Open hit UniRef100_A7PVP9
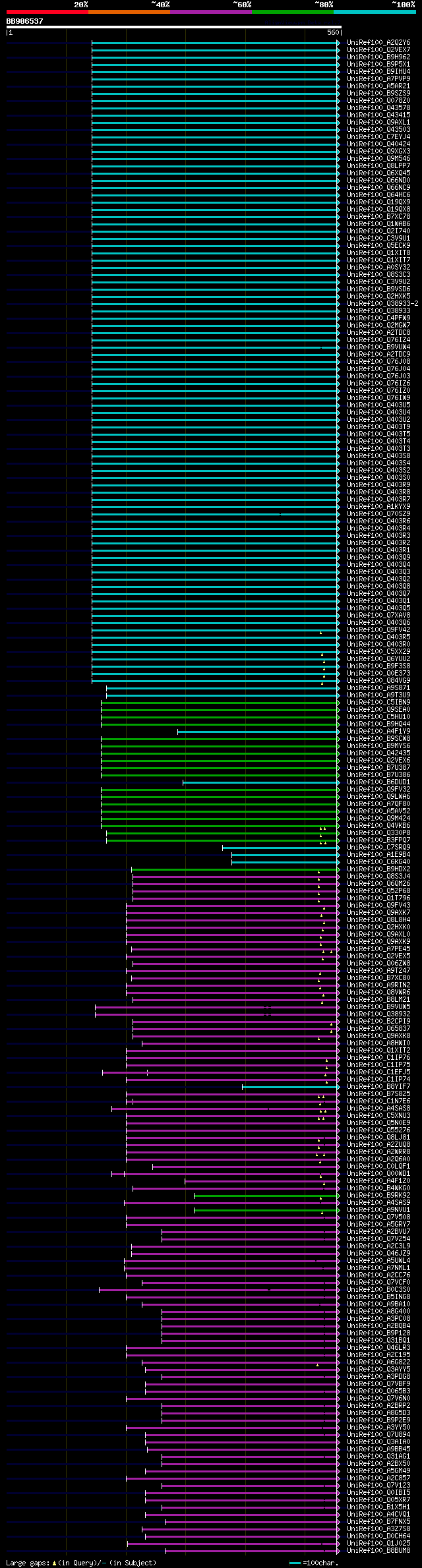The width and height of the screenshot is (422, 1568). [378, 78]
